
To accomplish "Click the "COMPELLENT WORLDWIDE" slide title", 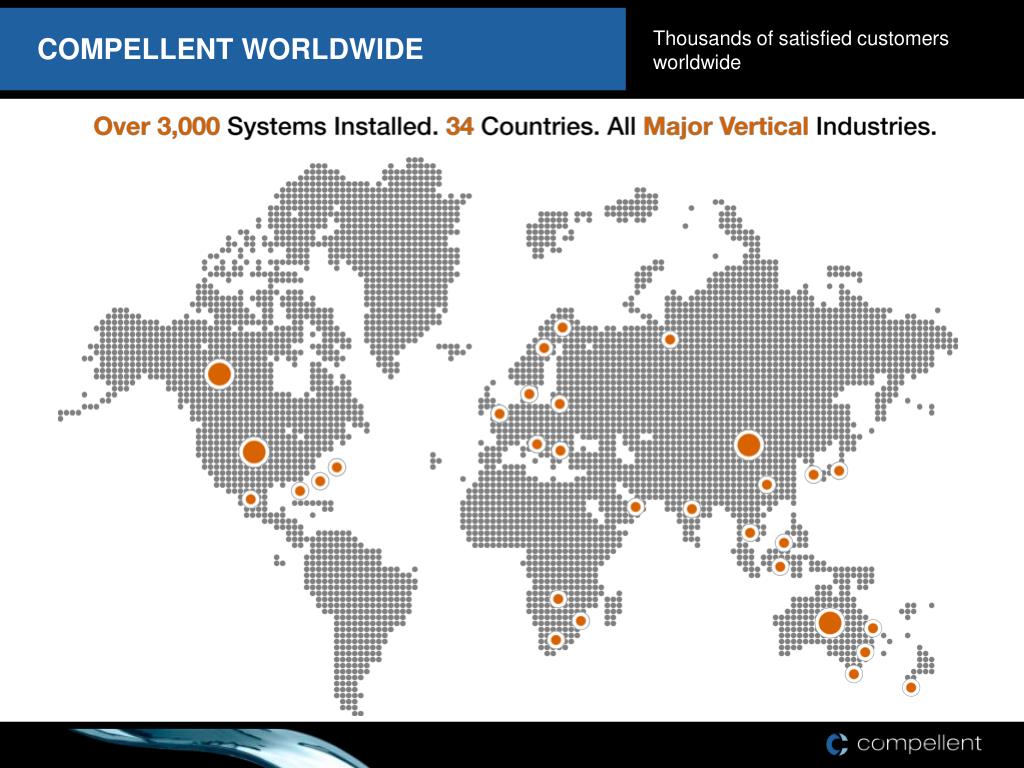I will (x=230, y=50).
